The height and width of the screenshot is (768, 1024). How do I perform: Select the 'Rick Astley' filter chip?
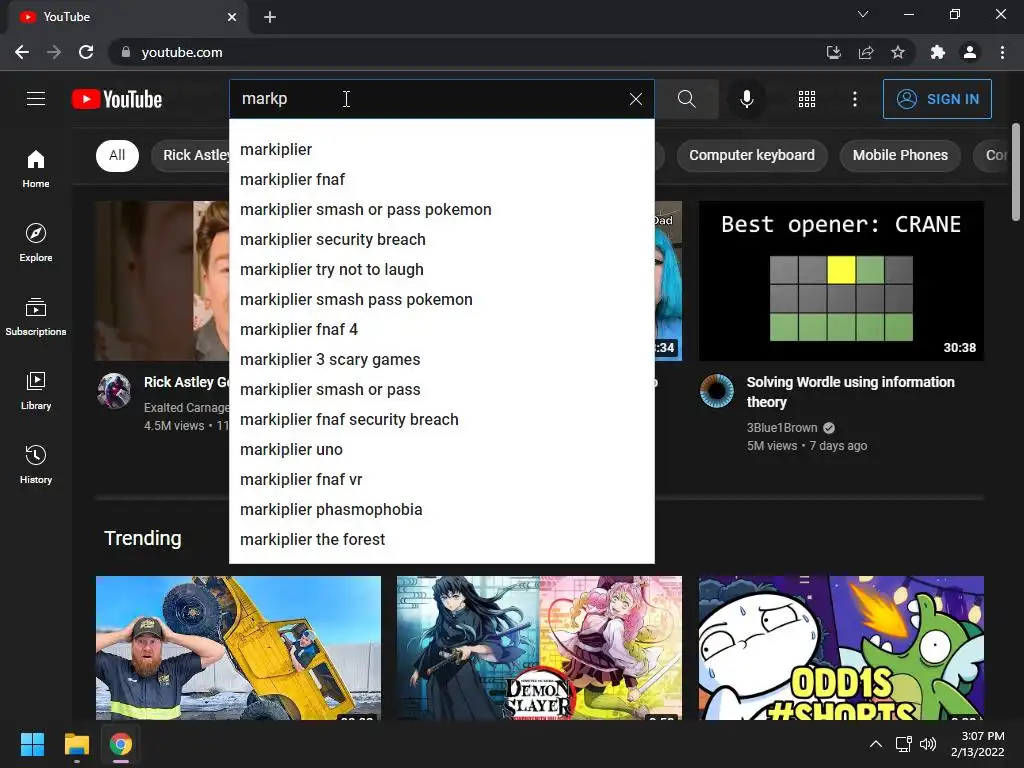tap(191, 155)
